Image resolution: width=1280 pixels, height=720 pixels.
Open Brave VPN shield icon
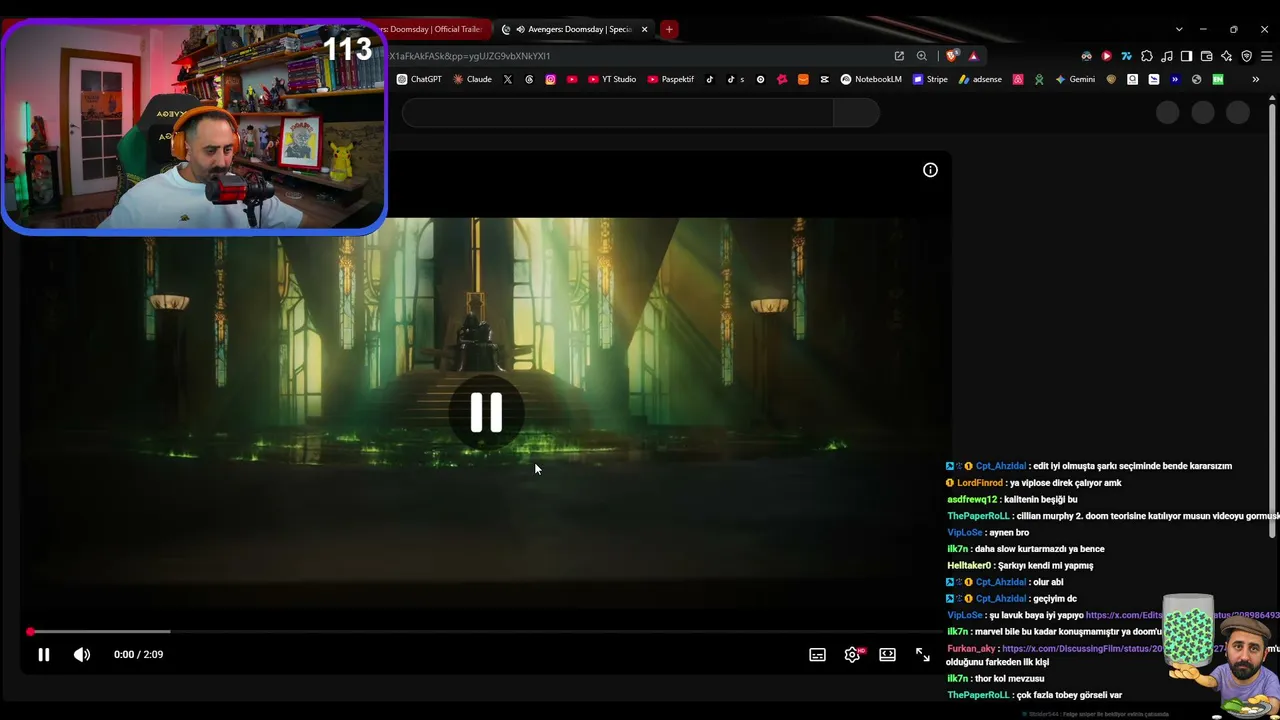point(1246,56)
